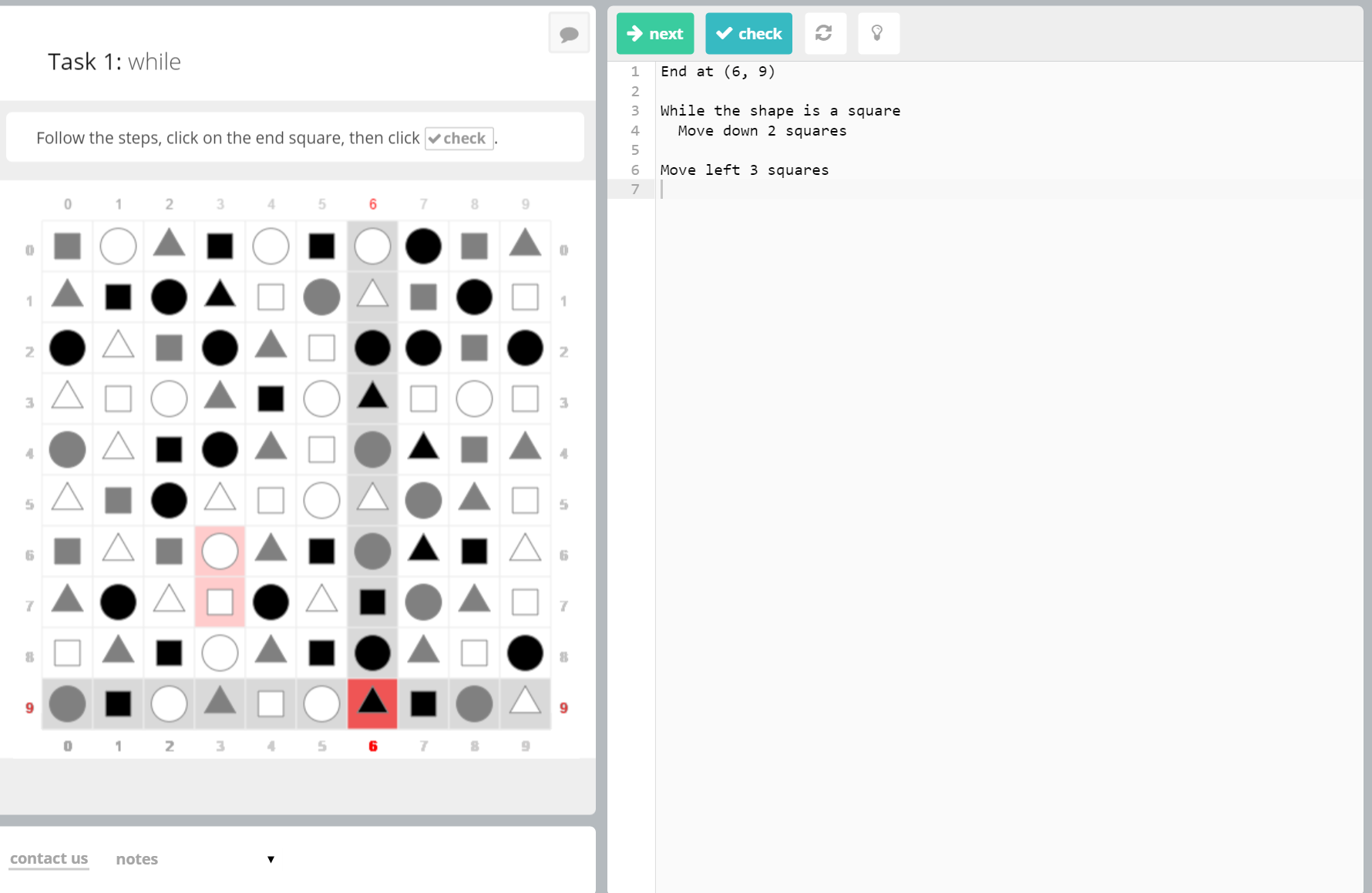Screen dimensions: 1372x893
Task: Select the white triangle at column 9, row 9
Action: click(x=525, y=703)
